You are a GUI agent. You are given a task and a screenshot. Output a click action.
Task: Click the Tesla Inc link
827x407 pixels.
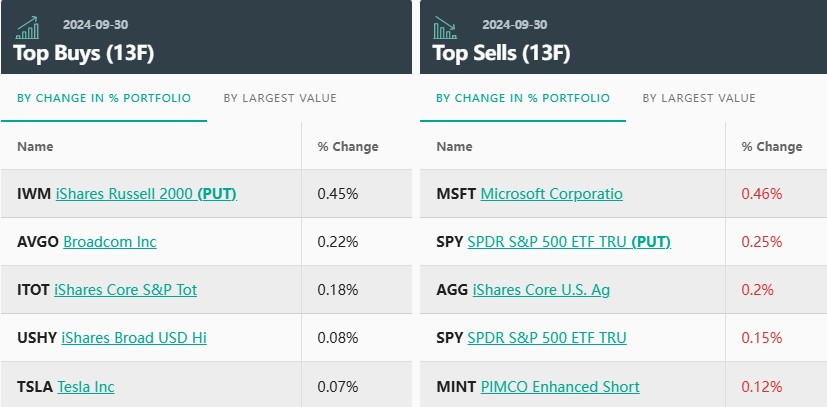[86, 385]
